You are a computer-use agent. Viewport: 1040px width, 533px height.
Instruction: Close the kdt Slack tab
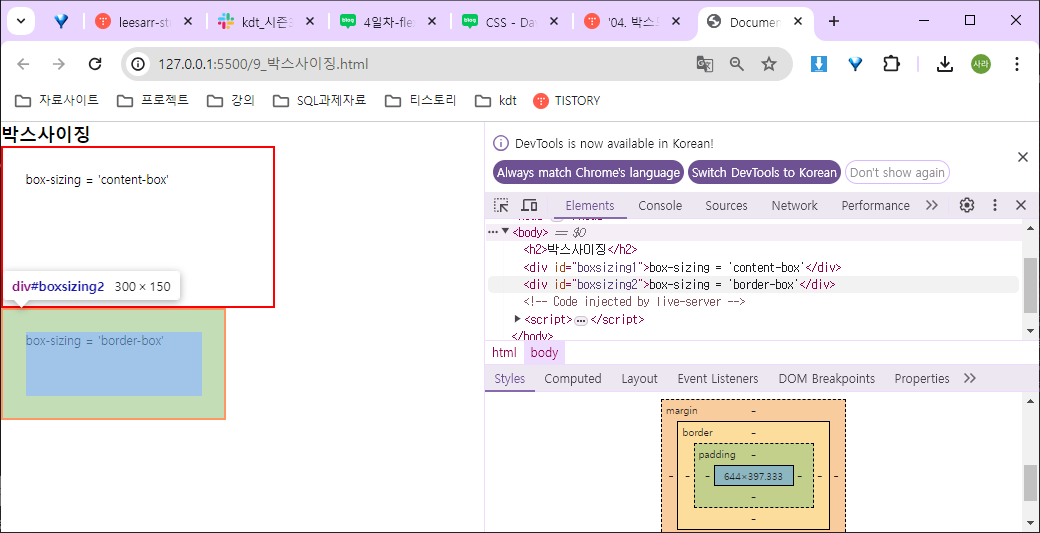coord(310,22)
